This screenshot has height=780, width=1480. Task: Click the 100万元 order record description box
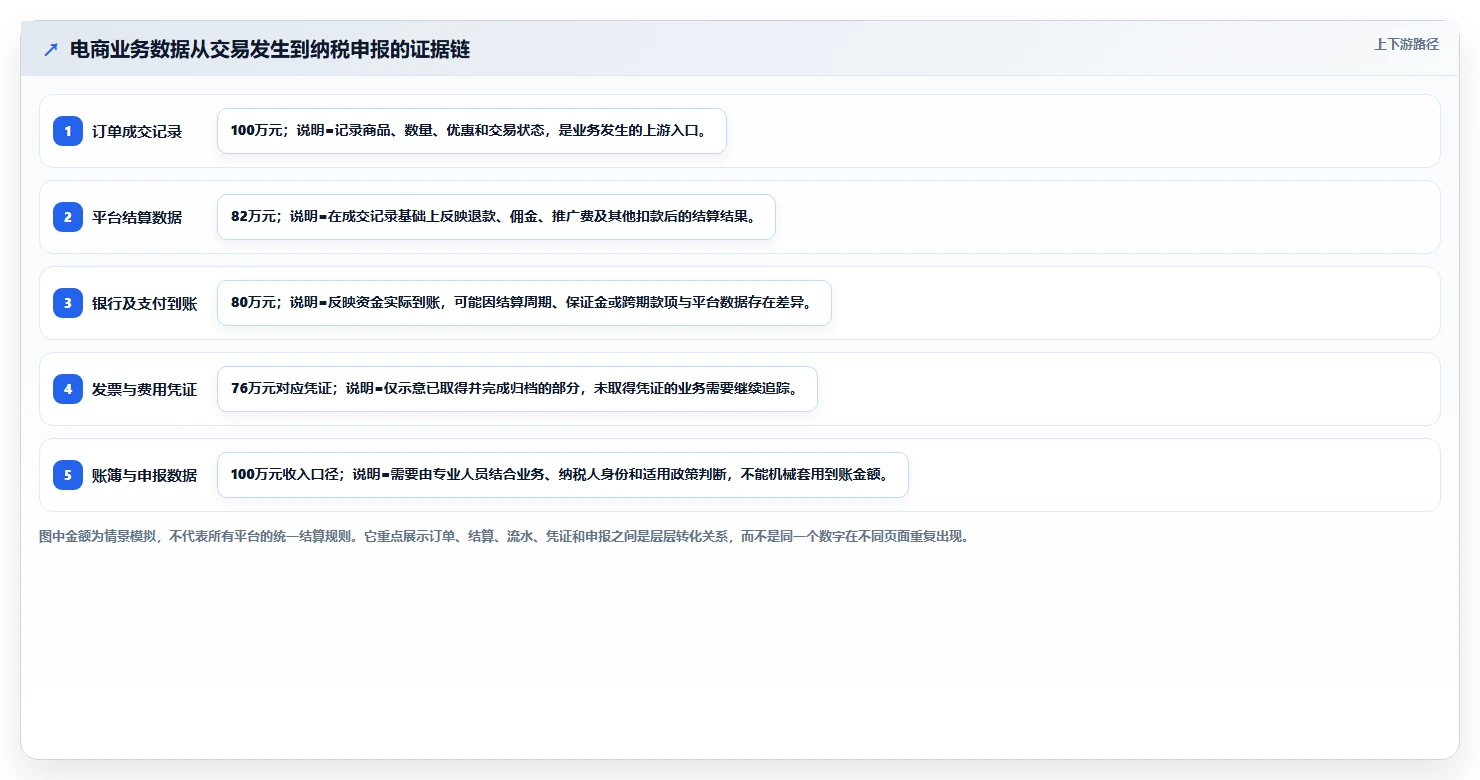click(472, 131)
